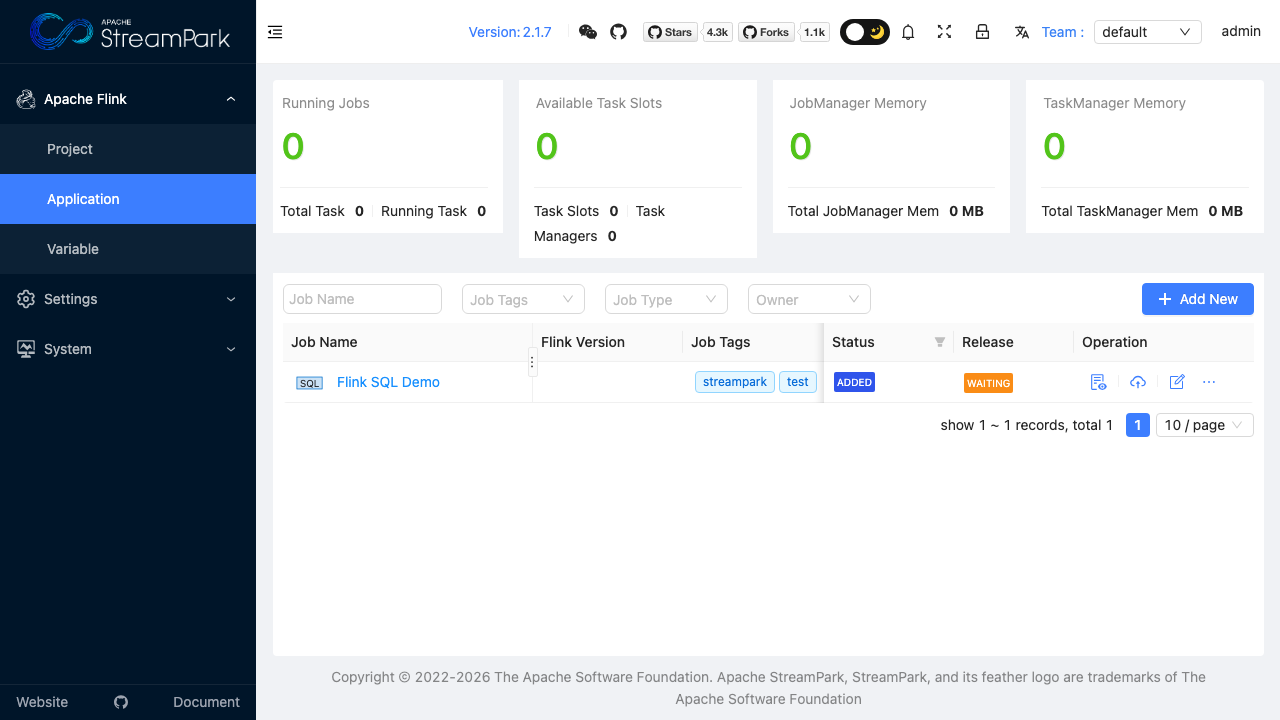Open the Status column filter icon
Image resolution: width=1280 pixels, height=720 pixels.
(940, 342)
